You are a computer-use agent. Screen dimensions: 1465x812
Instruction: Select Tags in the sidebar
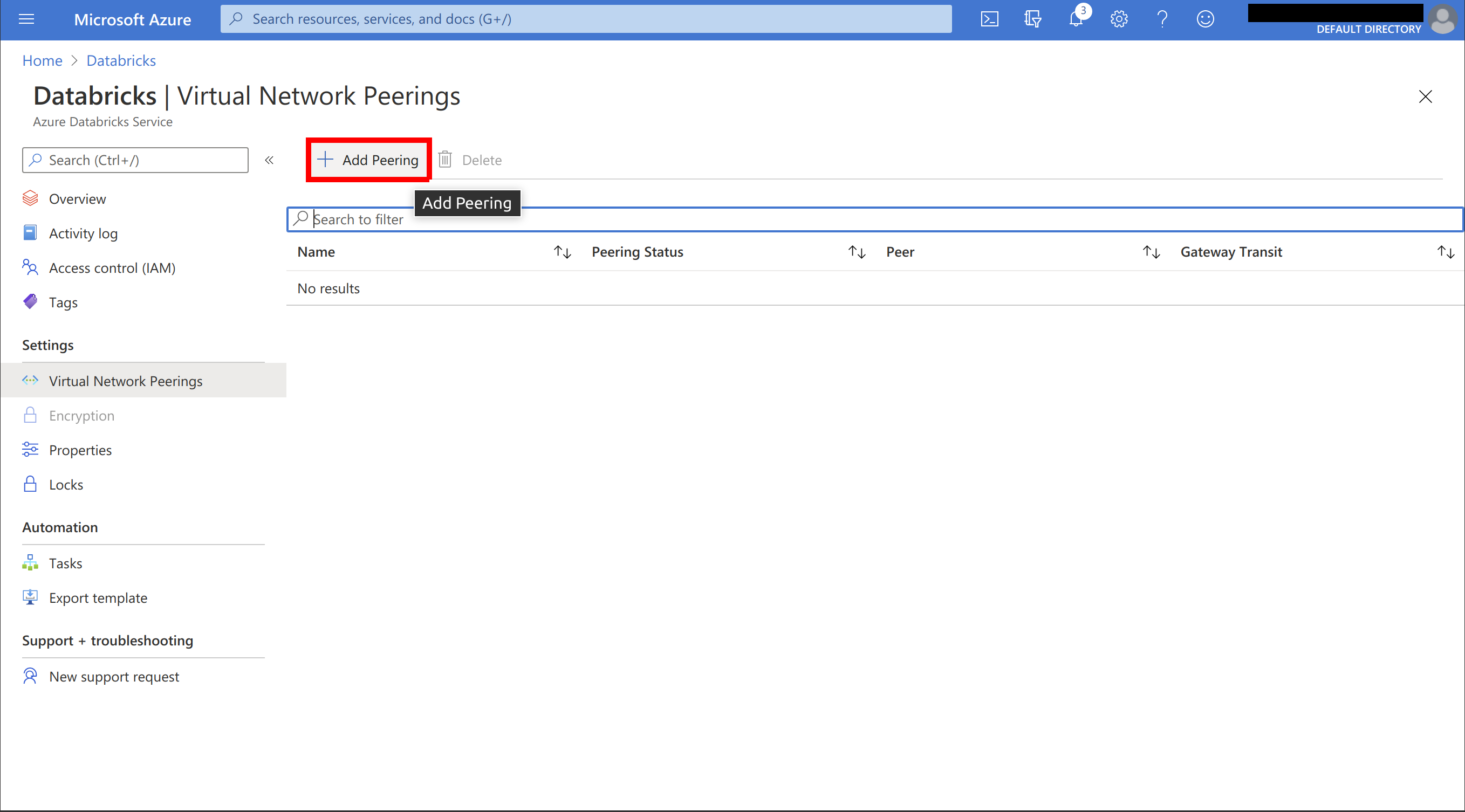tap(63, 302)
